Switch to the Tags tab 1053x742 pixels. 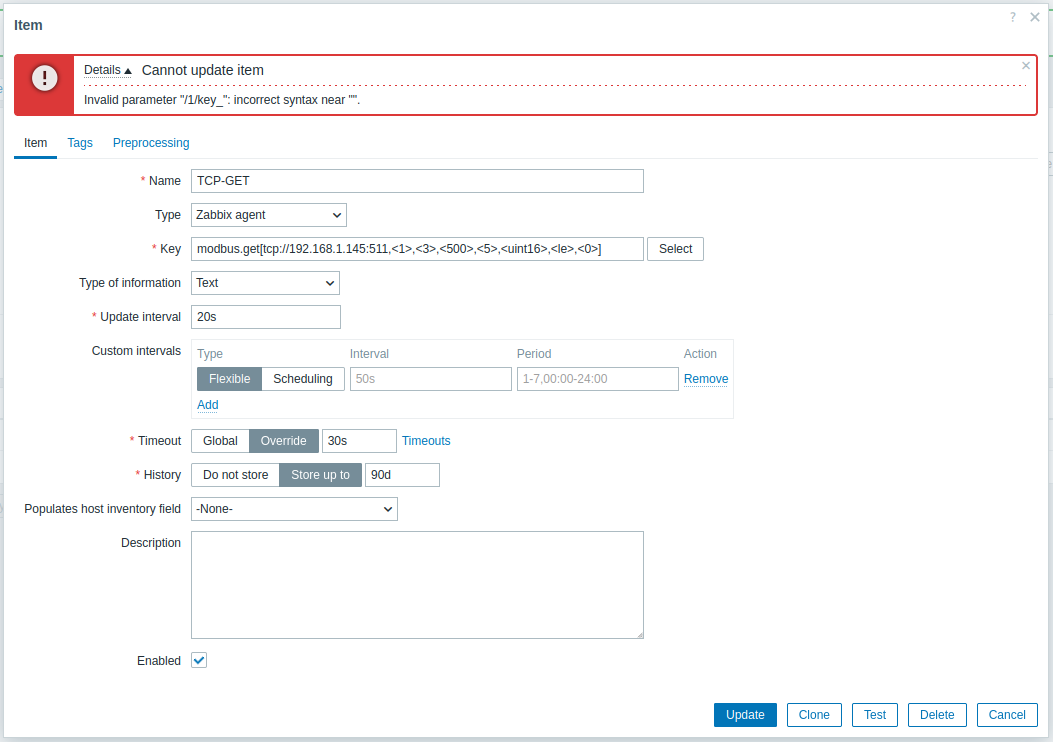80,143
